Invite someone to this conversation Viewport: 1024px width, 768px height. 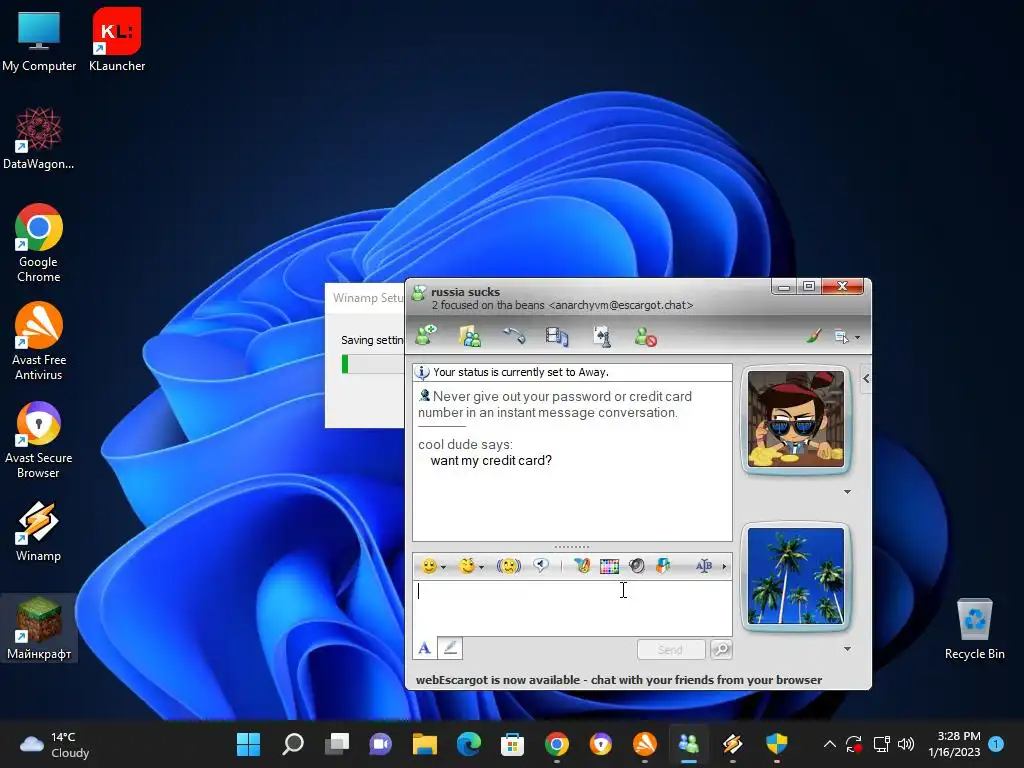point(426,336)
